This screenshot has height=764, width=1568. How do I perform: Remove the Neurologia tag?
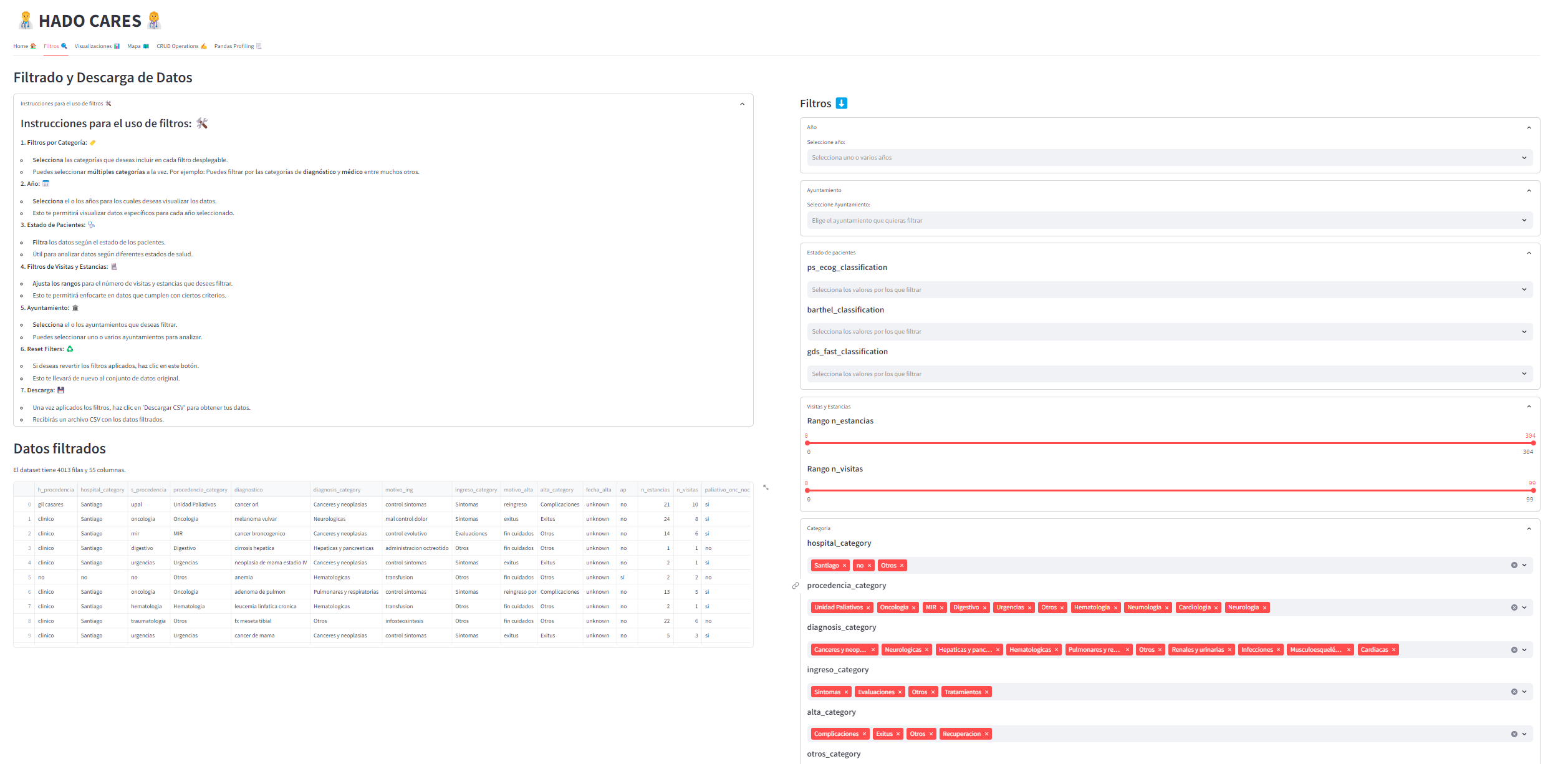(1264, 608)
